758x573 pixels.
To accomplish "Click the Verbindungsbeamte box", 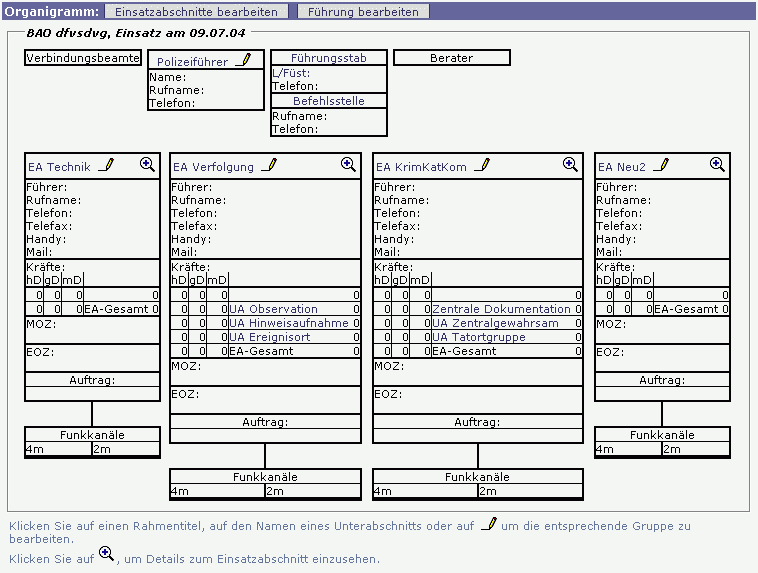I will coord(83,58).
